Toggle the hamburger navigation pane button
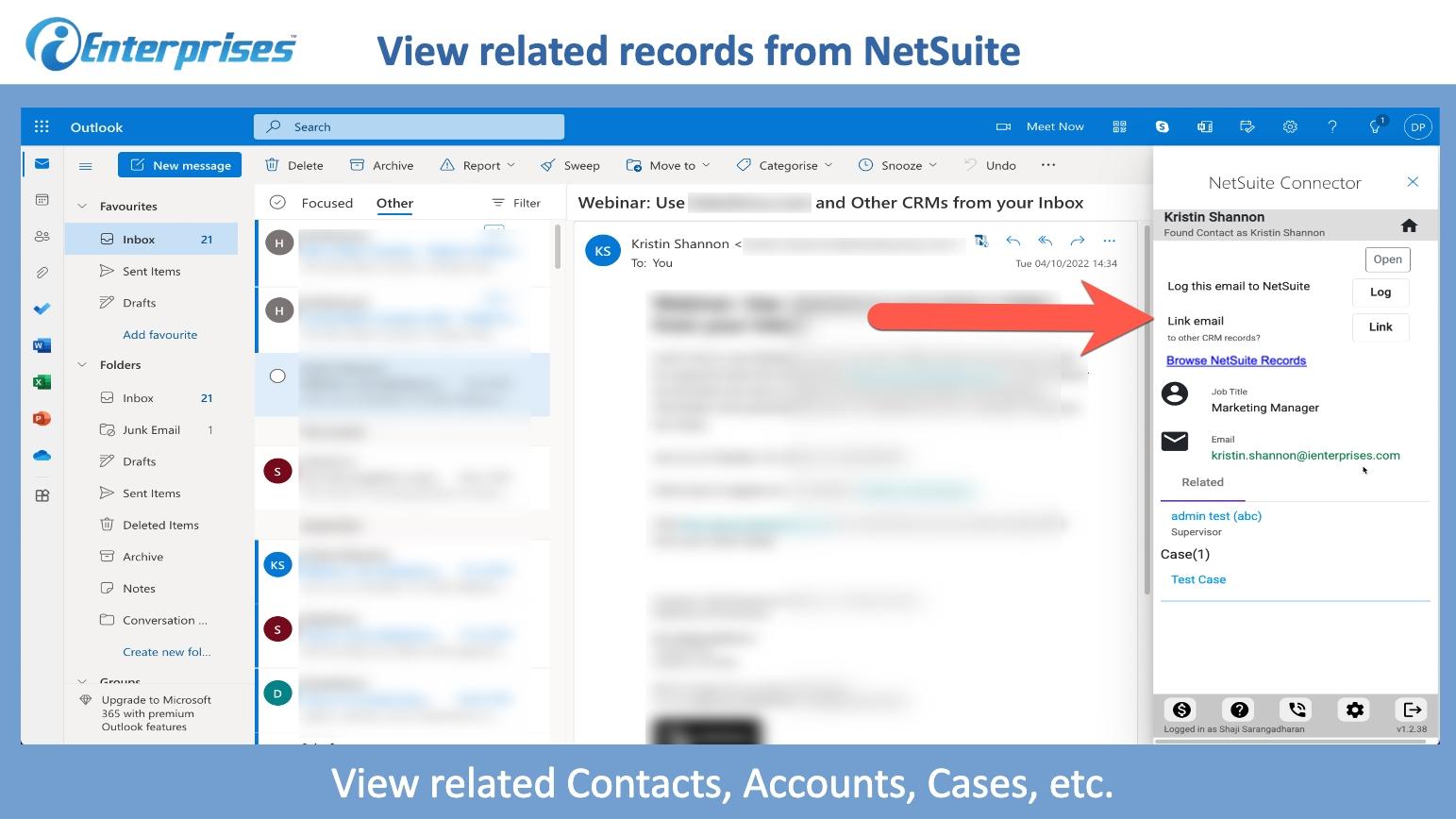This screenshot has width=1456, height=819. tap(86, 166)
